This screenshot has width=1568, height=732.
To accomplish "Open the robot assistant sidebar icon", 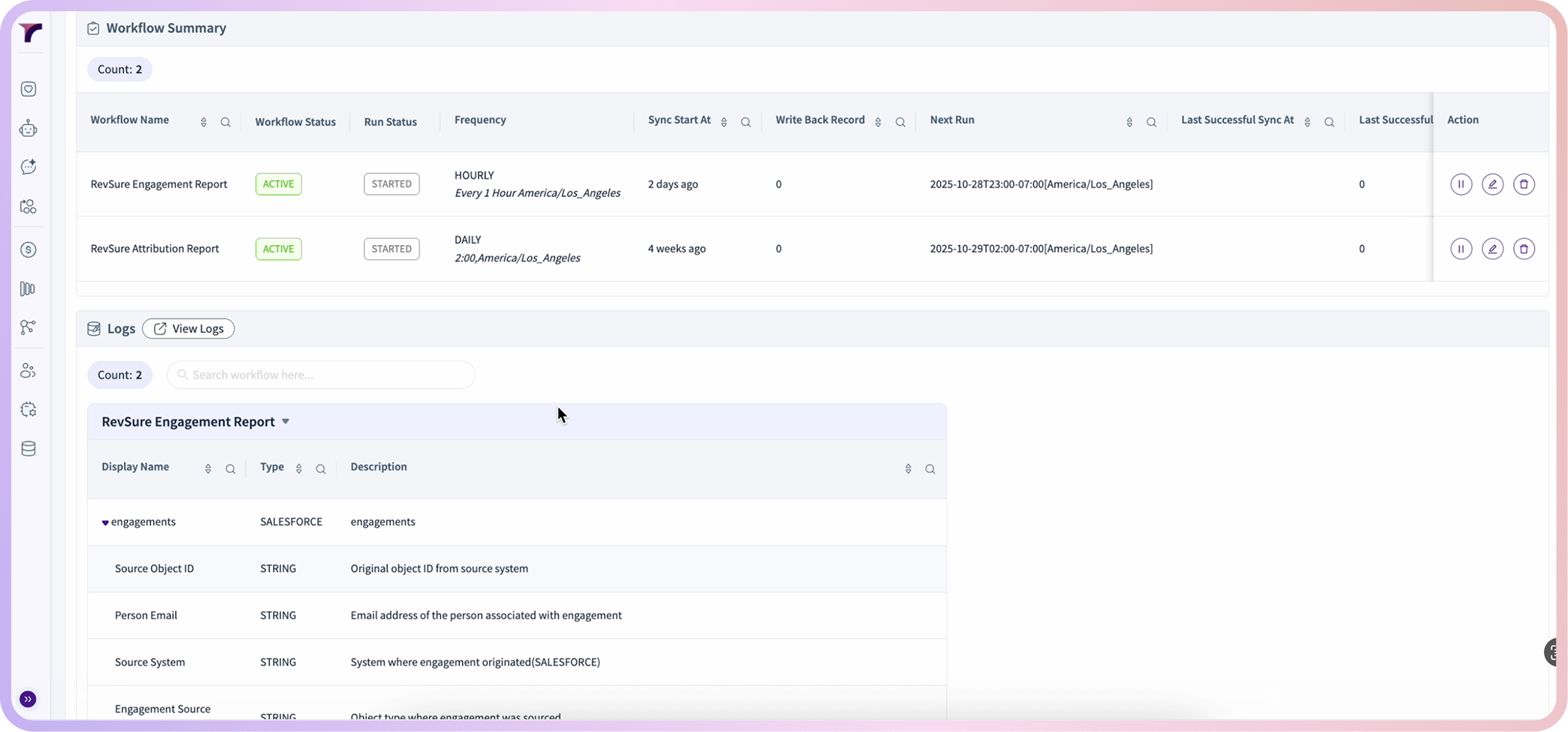I will pos(29,129).
